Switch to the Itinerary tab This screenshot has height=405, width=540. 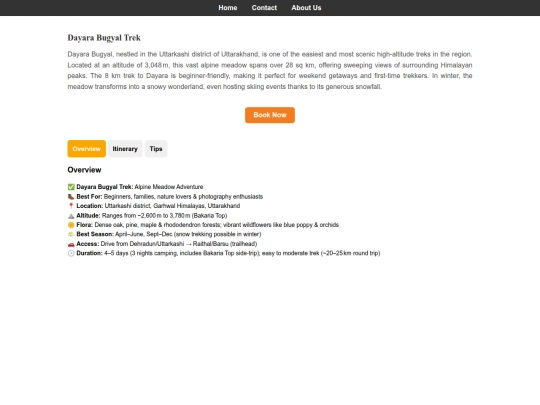[125, 149]
